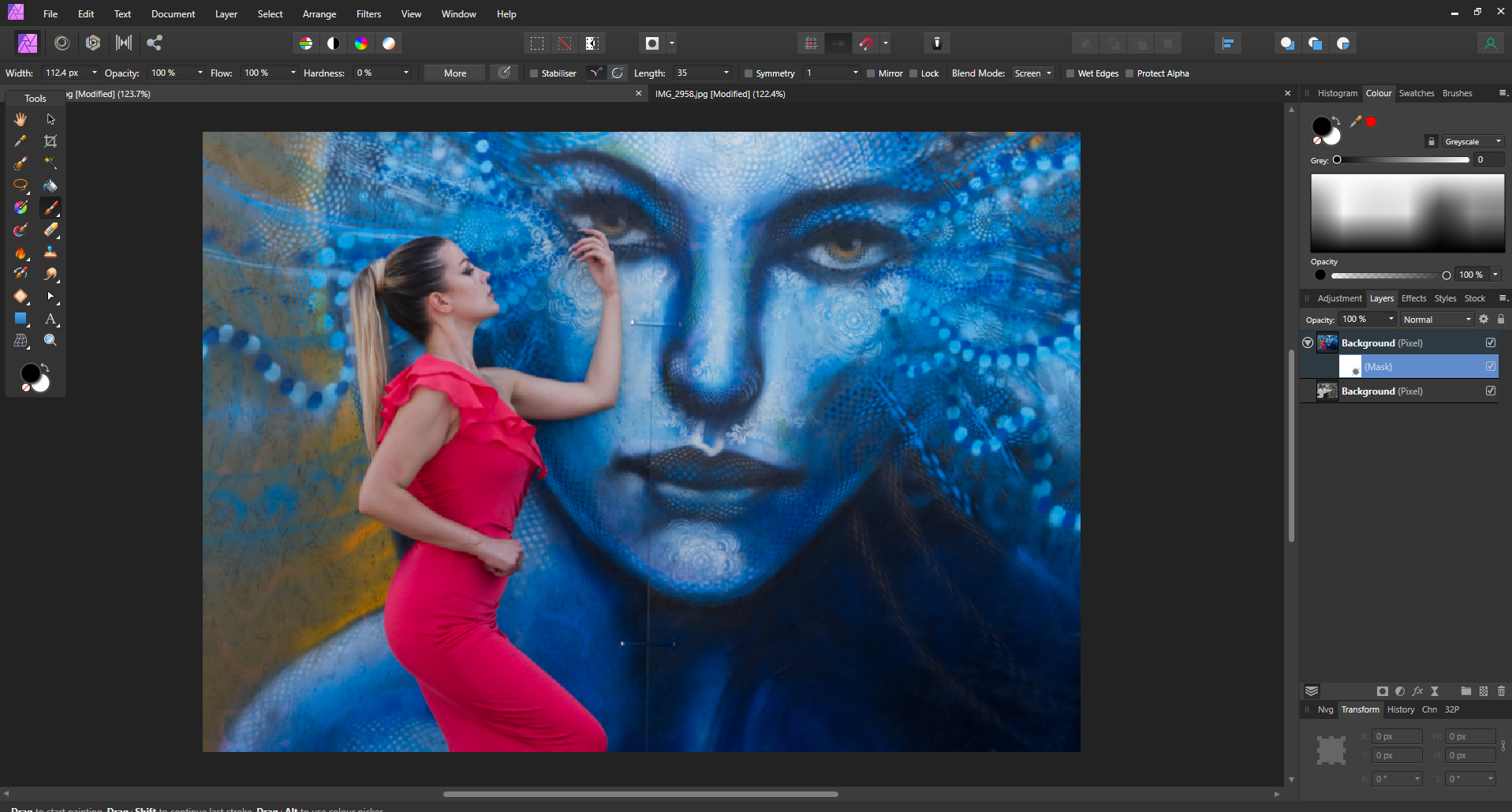
Task: Toggle the Protect Alpha checkbox
Action: click(1129, 73)
